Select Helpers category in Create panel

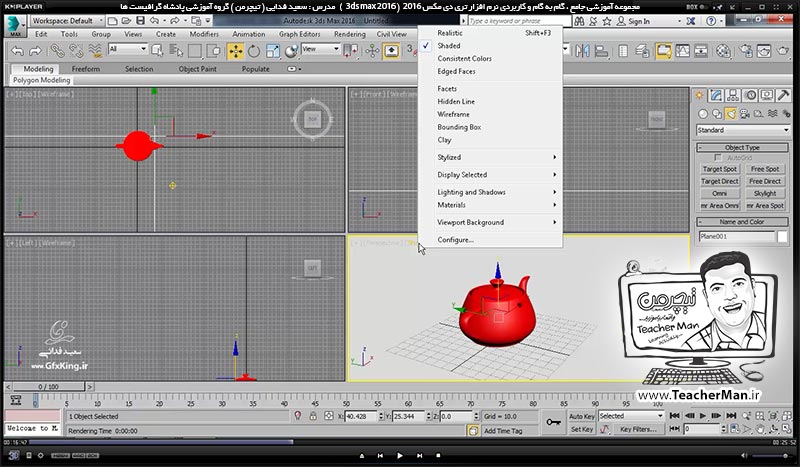(759, 114)
